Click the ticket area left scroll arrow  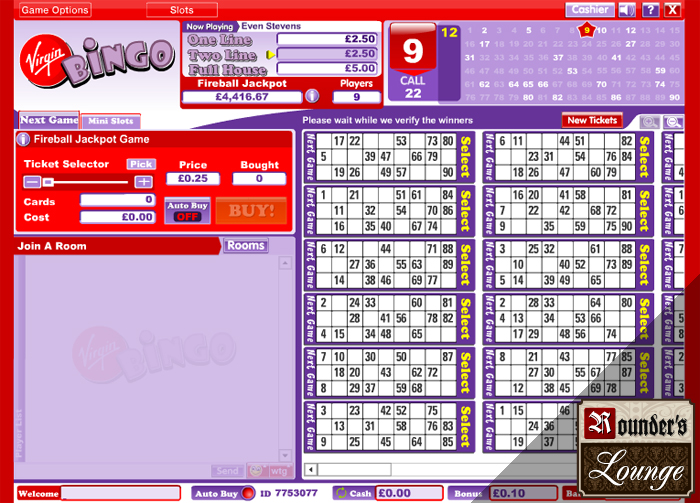311,469
